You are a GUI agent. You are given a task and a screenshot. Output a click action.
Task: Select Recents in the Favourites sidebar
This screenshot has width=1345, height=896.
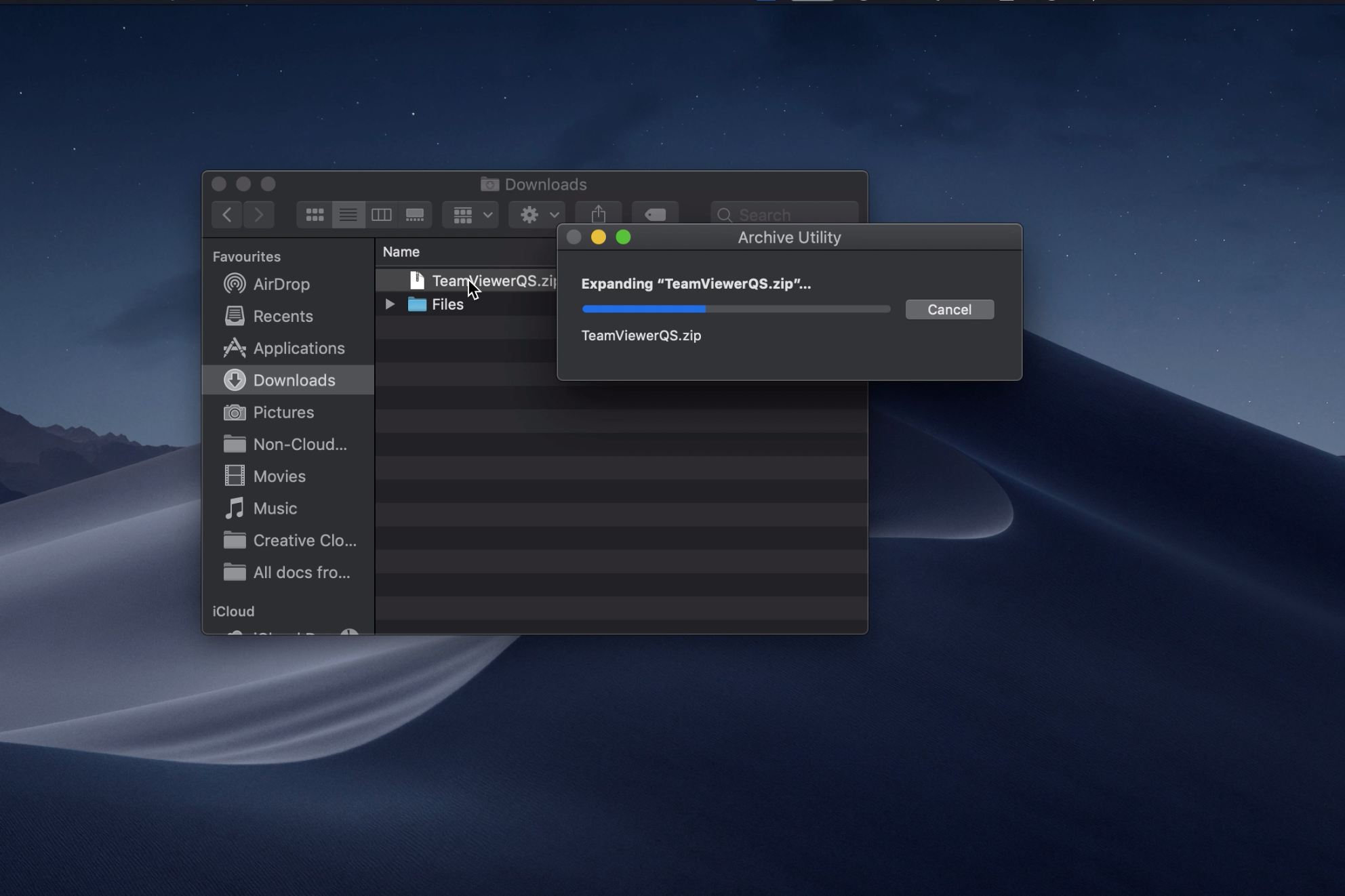pyautogui.click(x=283, y=317)
